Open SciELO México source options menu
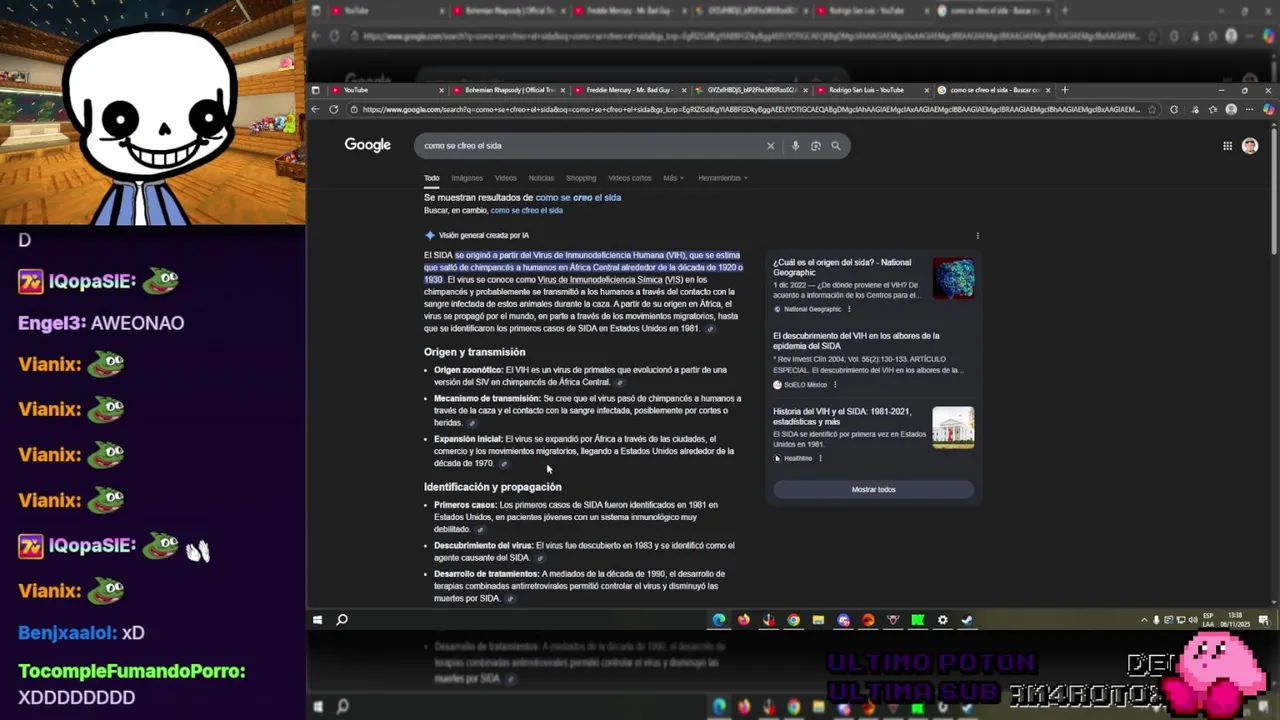 (x=835, y=385)
